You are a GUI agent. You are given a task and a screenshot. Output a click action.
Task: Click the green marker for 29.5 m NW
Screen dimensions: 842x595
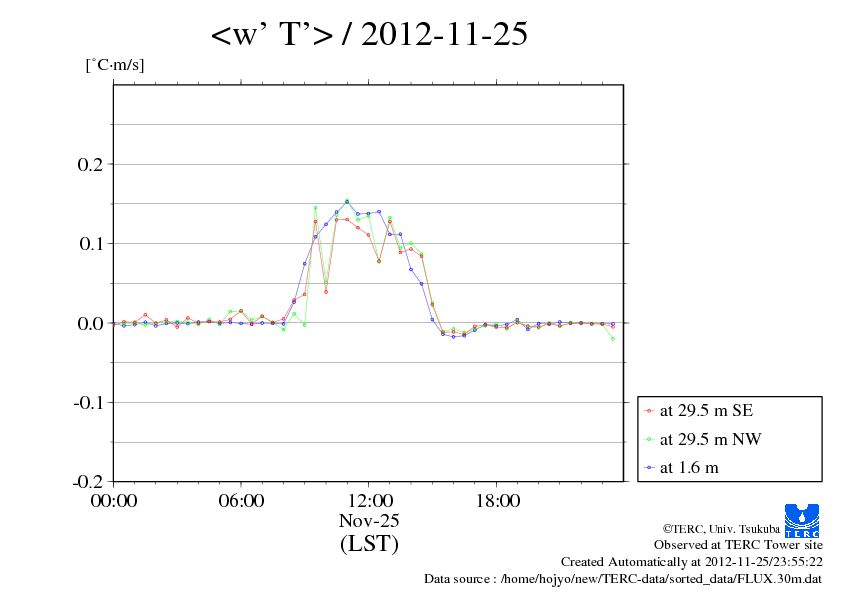click(650, 439)
